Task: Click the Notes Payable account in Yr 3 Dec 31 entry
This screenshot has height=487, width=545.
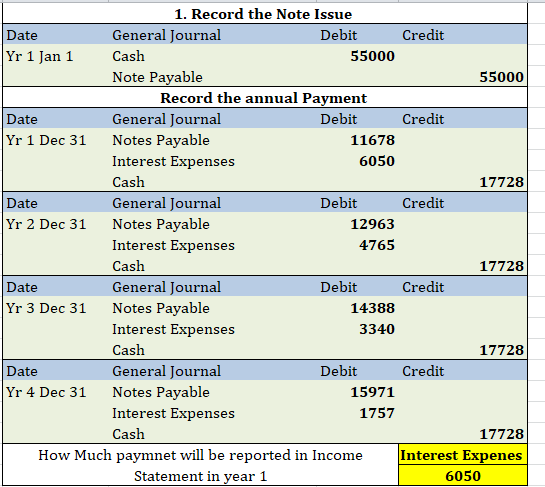Action: point(161,308)
